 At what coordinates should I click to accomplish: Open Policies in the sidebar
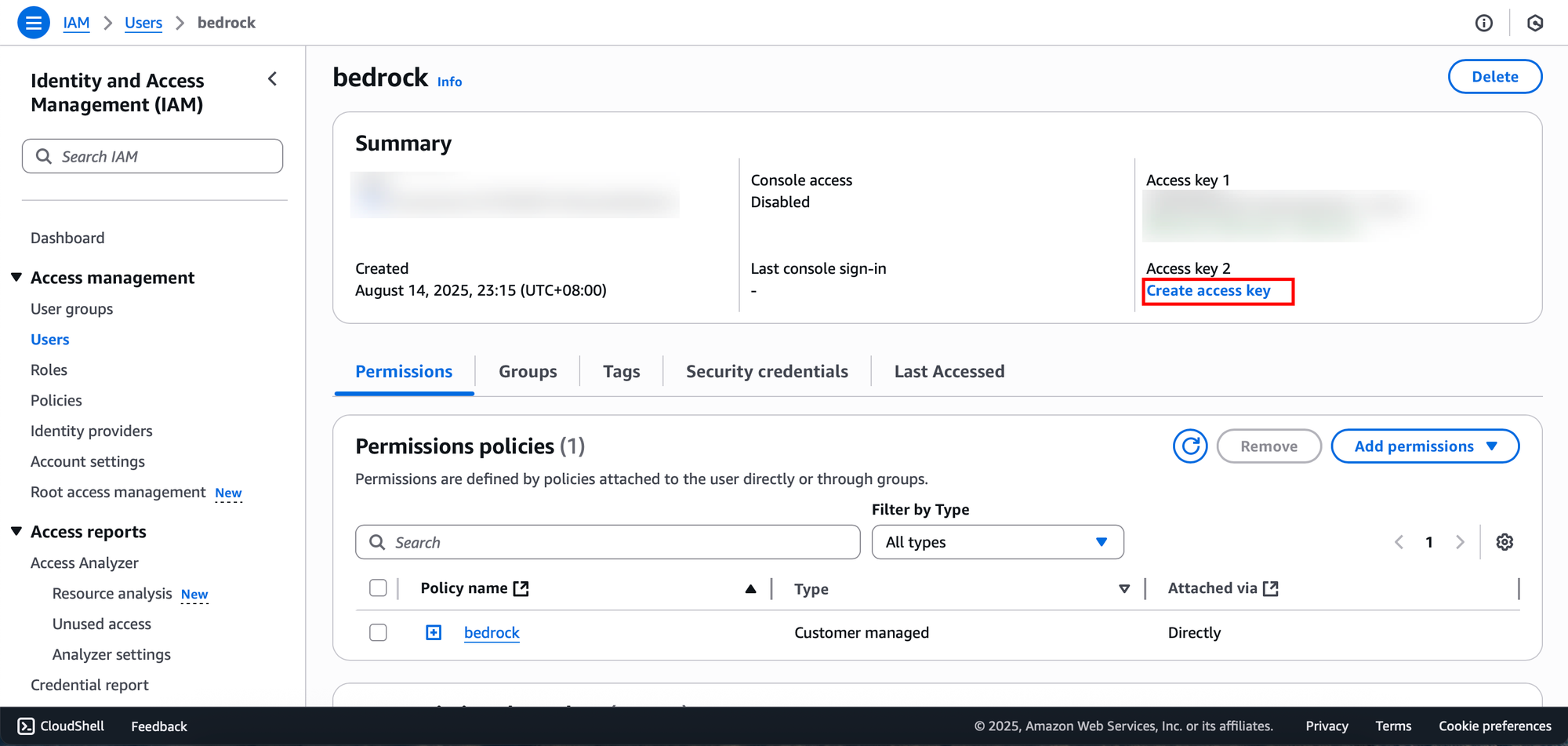pyautogui.click(x=56, y=400)
